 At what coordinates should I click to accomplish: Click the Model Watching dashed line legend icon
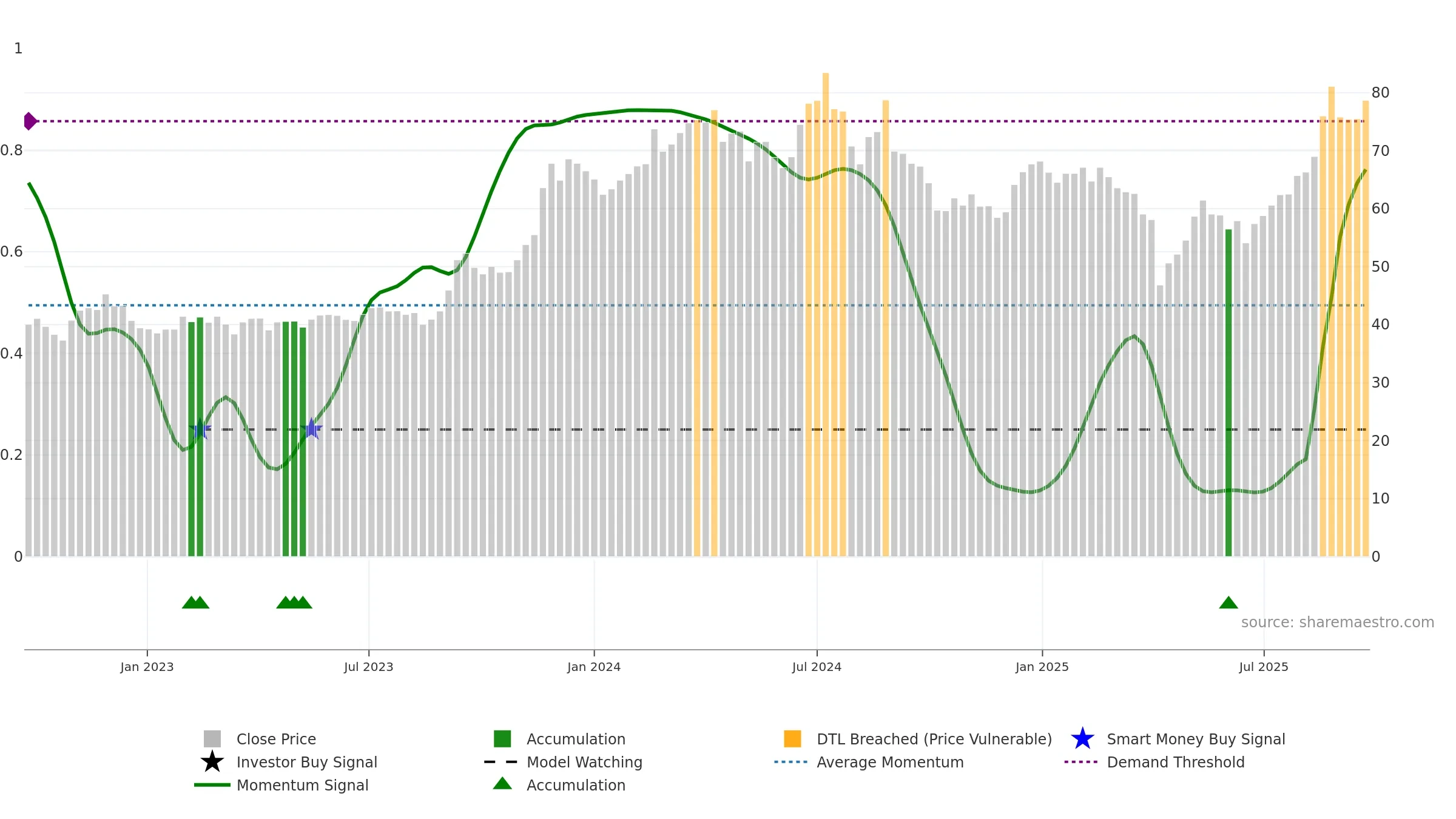501,762
